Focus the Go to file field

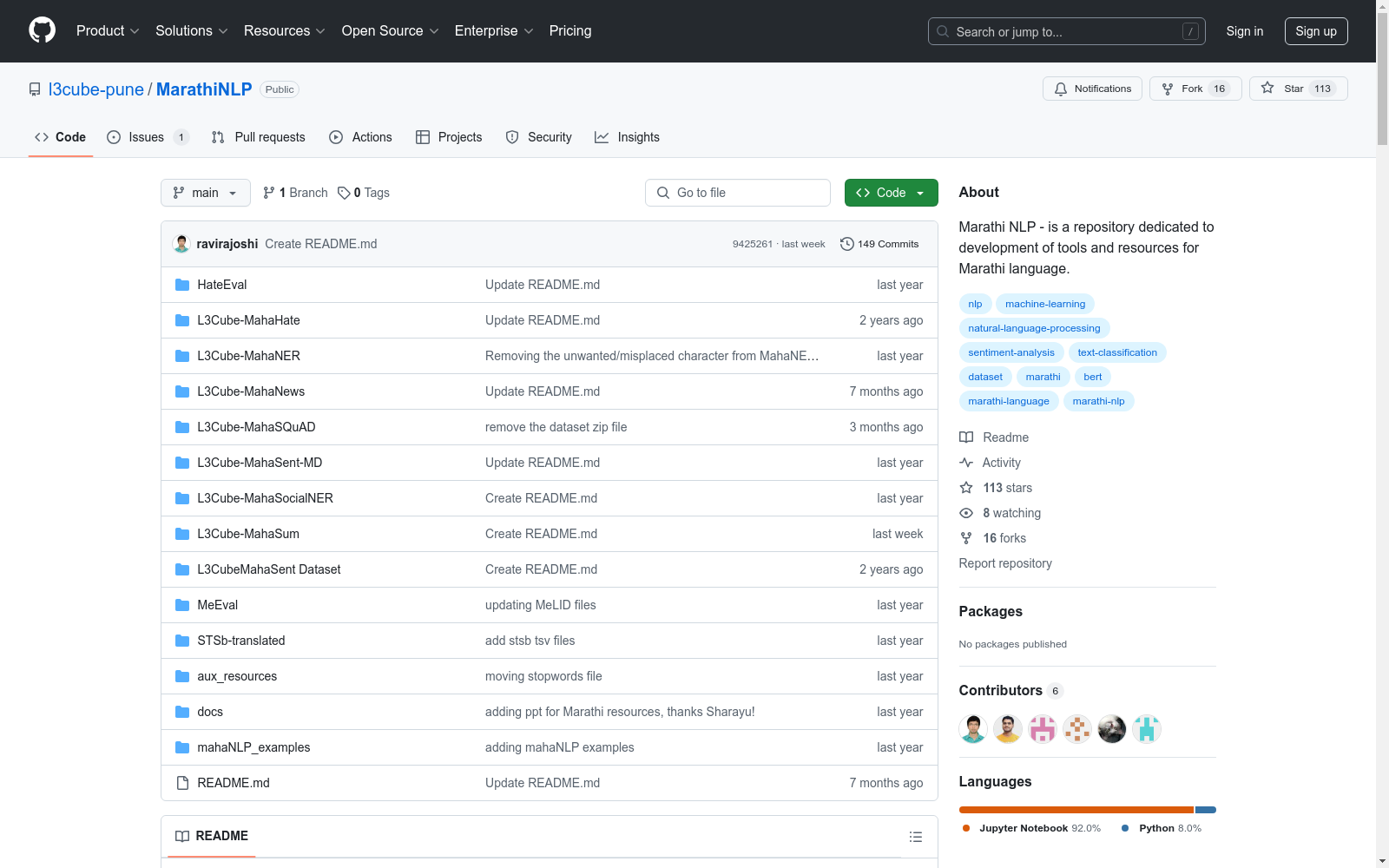[x=738, y=193]
